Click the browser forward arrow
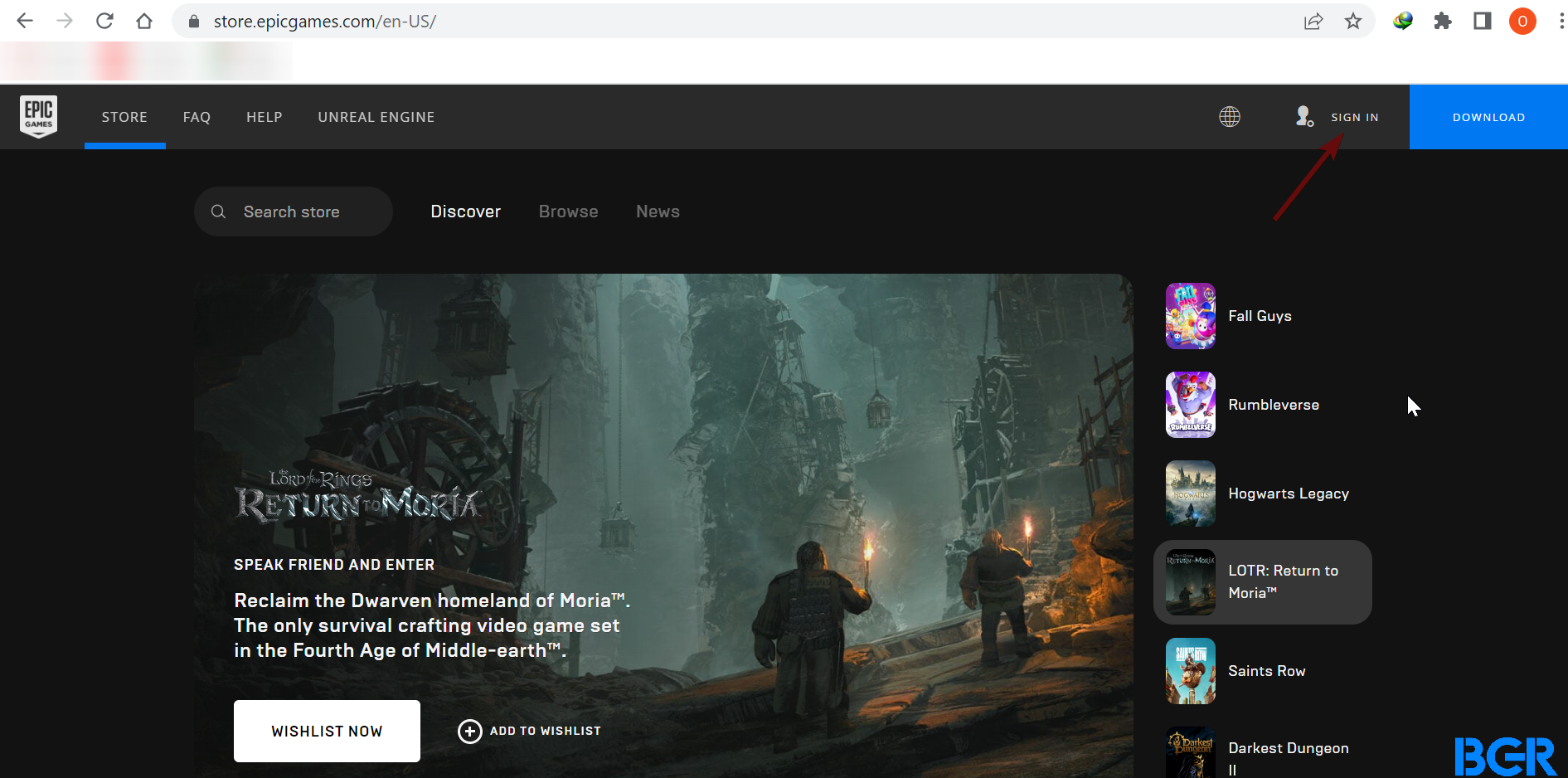 [x=65, y=21]
